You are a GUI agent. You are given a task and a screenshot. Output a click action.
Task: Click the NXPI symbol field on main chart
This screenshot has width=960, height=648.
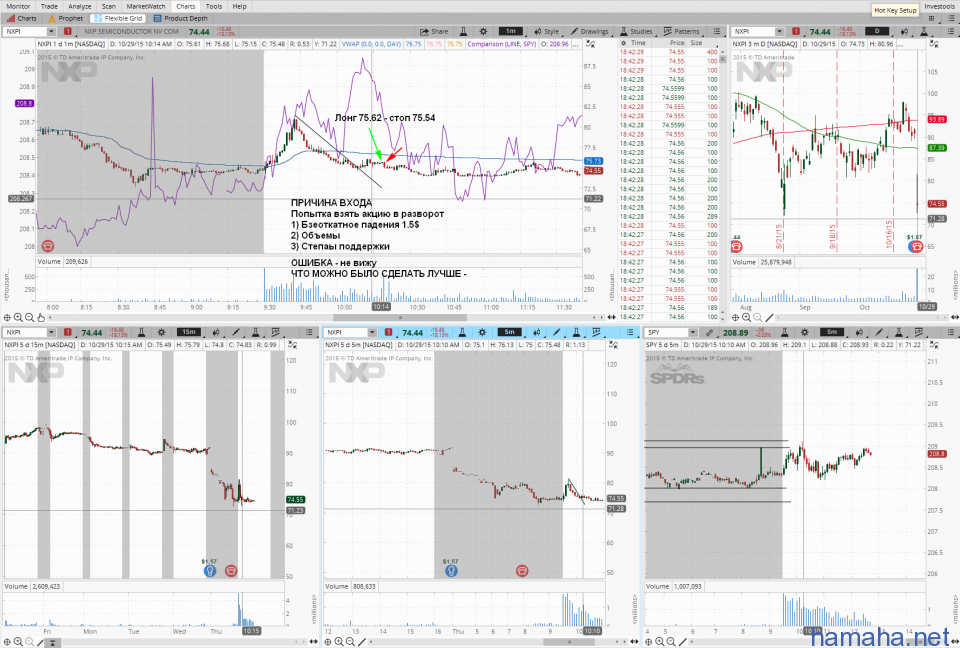point(24,31)
